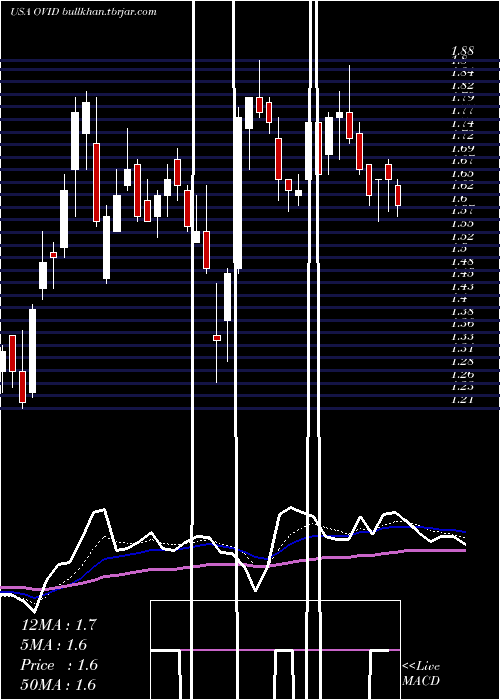Select the 1.79 price axis label
Image resolution: width=500 pixels, height=700 pixels.
[x=462, y=98]
